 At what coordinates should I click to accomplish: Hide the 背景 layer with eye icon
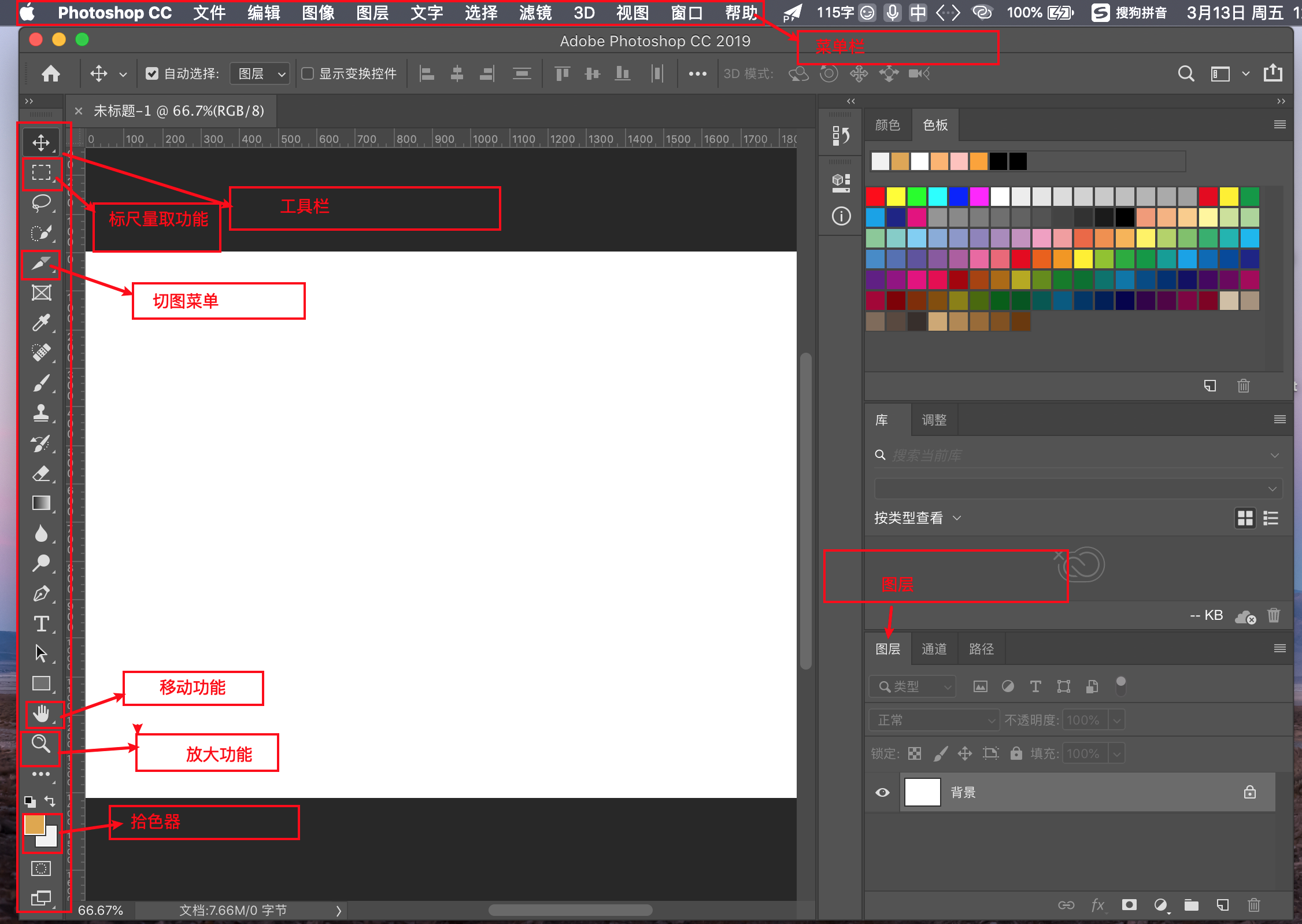click(x=882, y=792)
